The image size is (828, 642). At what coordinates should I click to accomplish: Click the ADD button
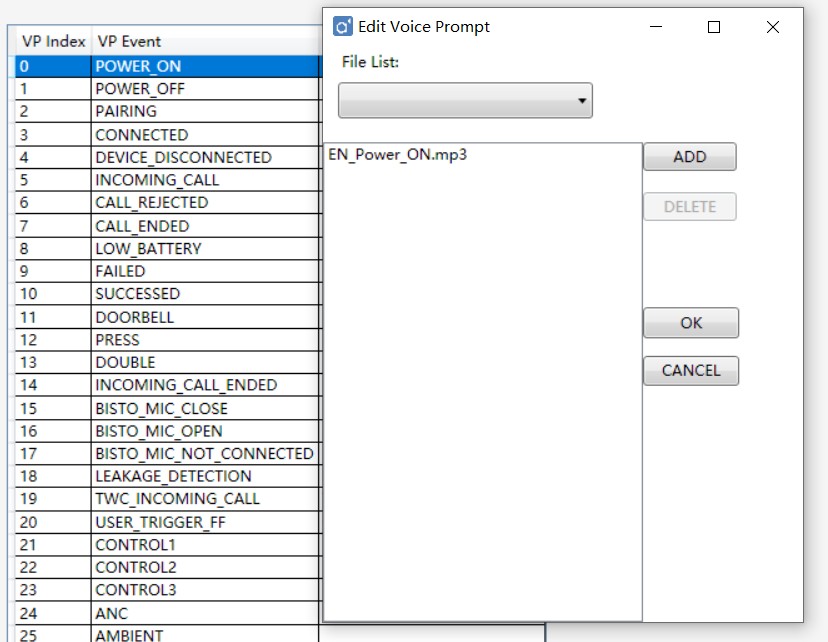pyautogui.click(x=689, y=157)
